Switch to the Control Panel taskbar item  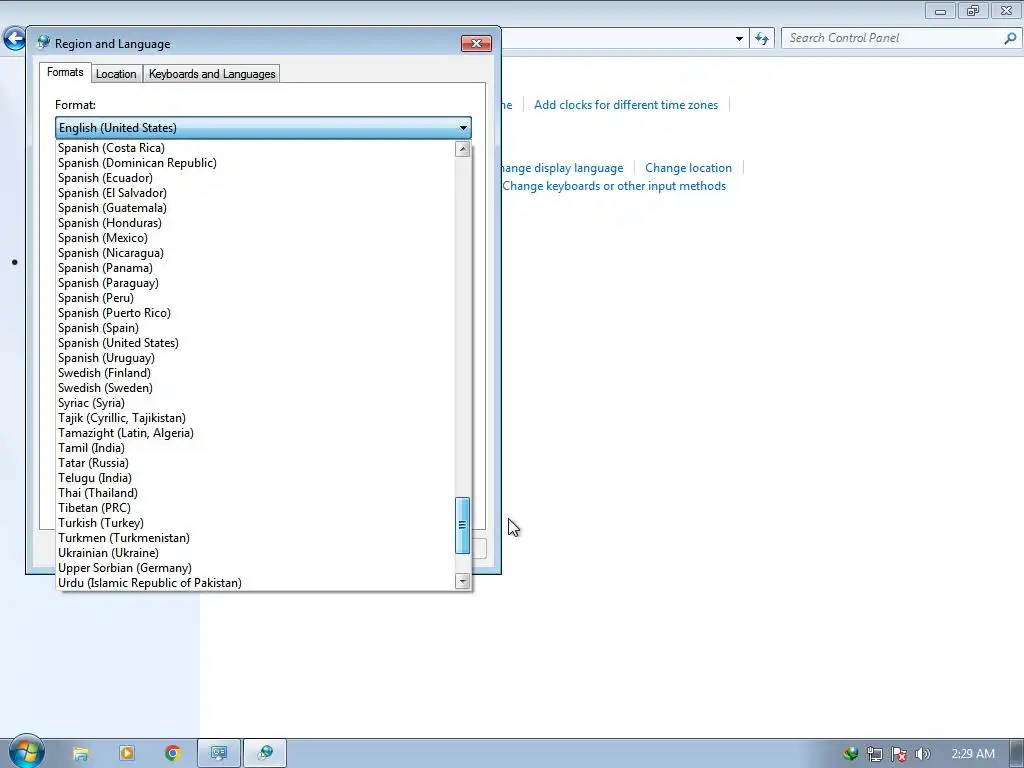point(219,754)
